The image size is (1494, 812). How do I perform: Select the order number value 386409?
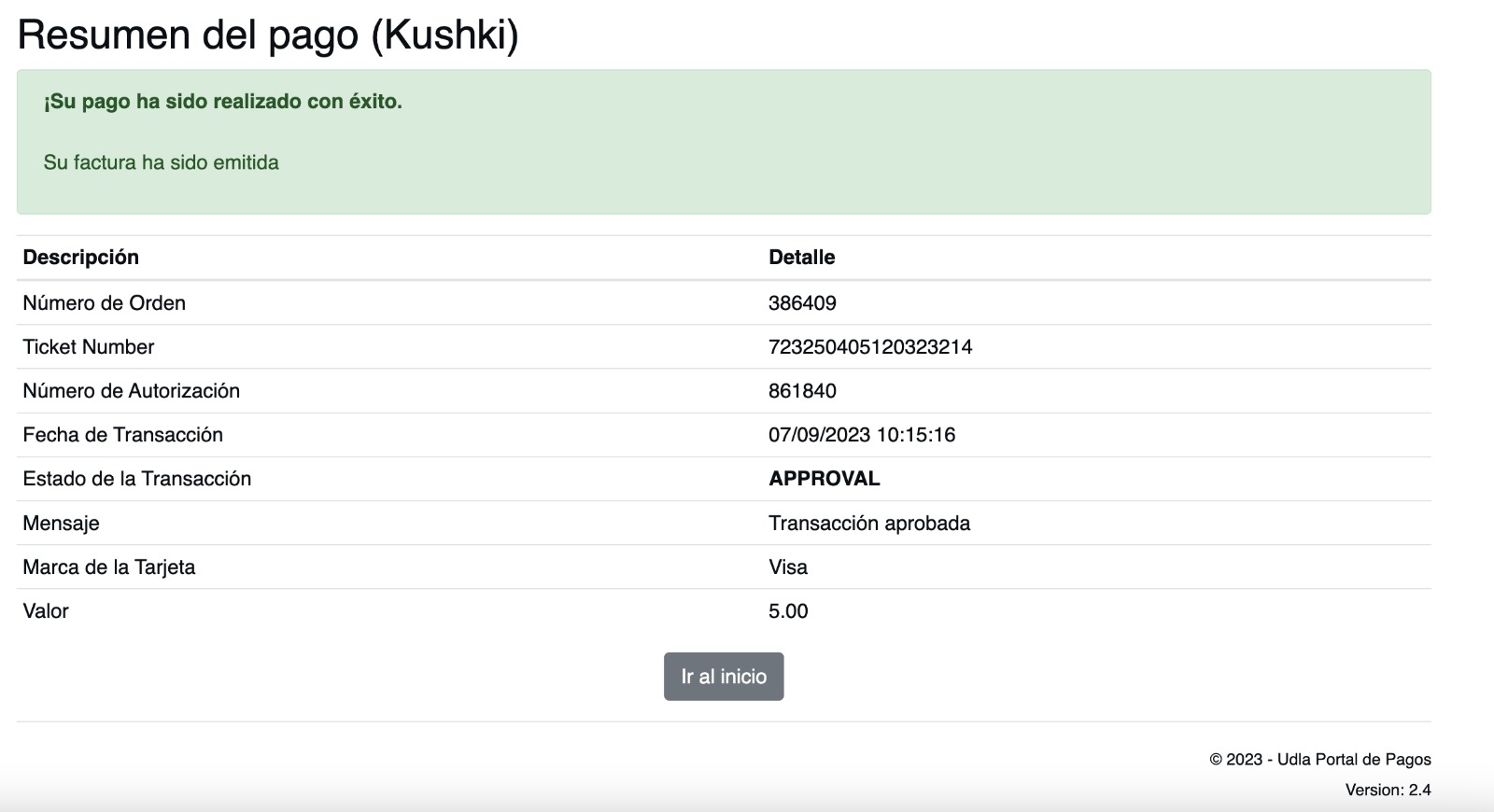[802, 303]
